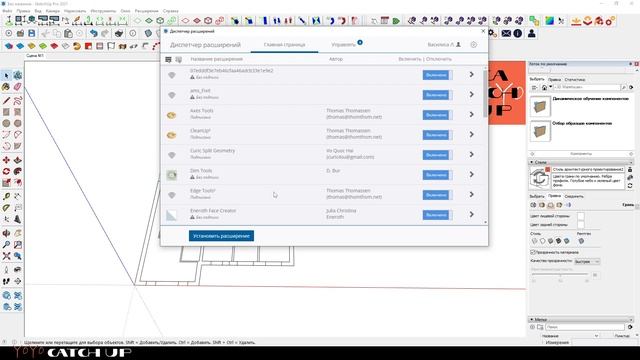Toggle switch for the ams_ extension row
This screenshot has height=360, width=640.
(438, 95)
